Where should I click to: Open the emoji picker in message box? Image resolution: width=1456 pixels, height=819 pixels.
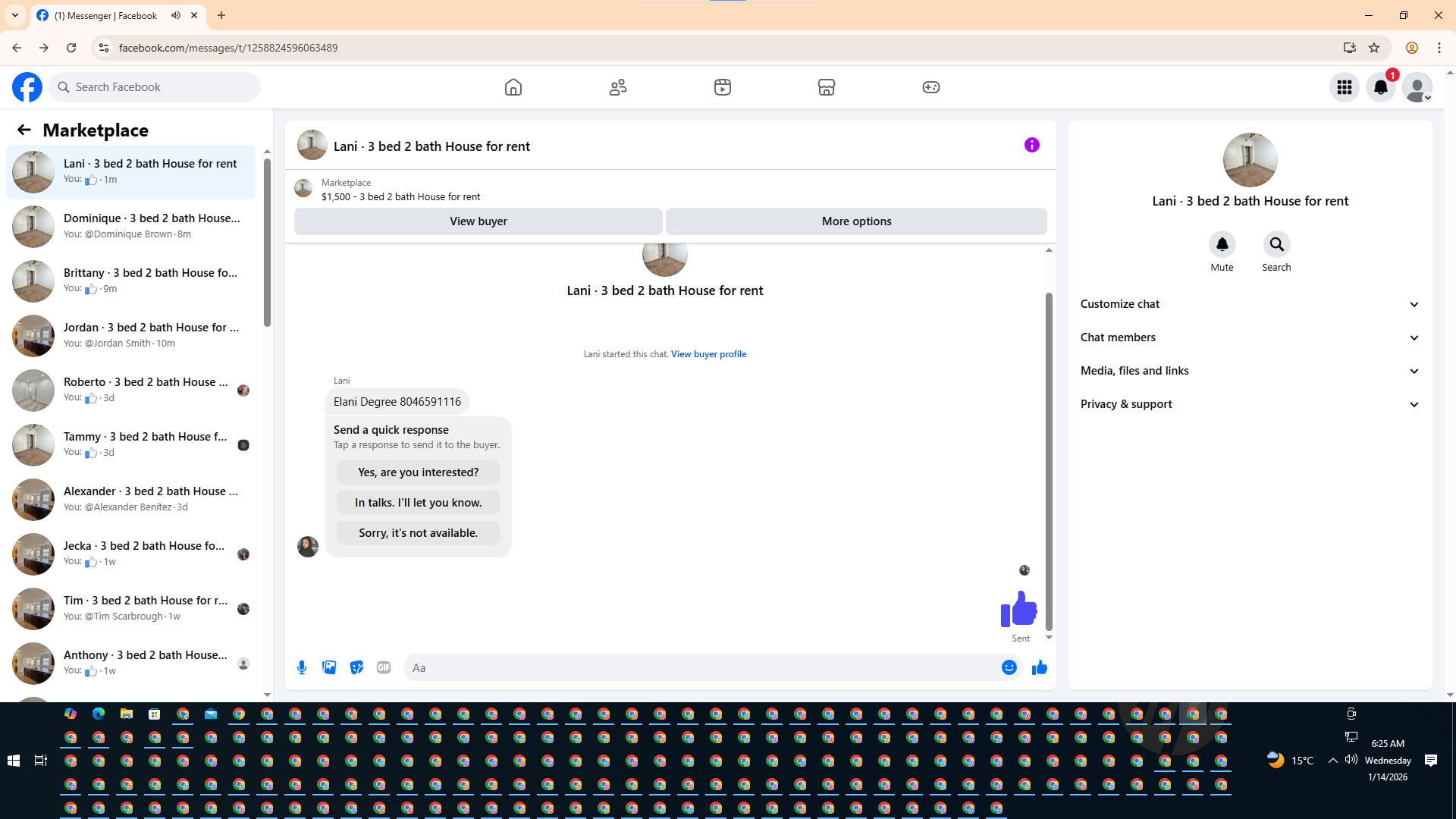pyautogui.click(x=1009, y=667)
